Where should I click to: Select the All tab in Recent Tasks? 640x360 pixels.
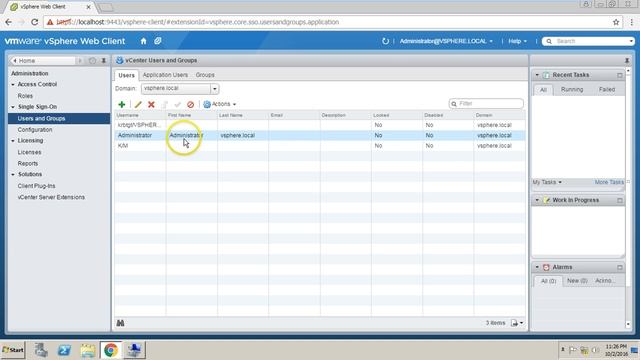click(543, 90)
